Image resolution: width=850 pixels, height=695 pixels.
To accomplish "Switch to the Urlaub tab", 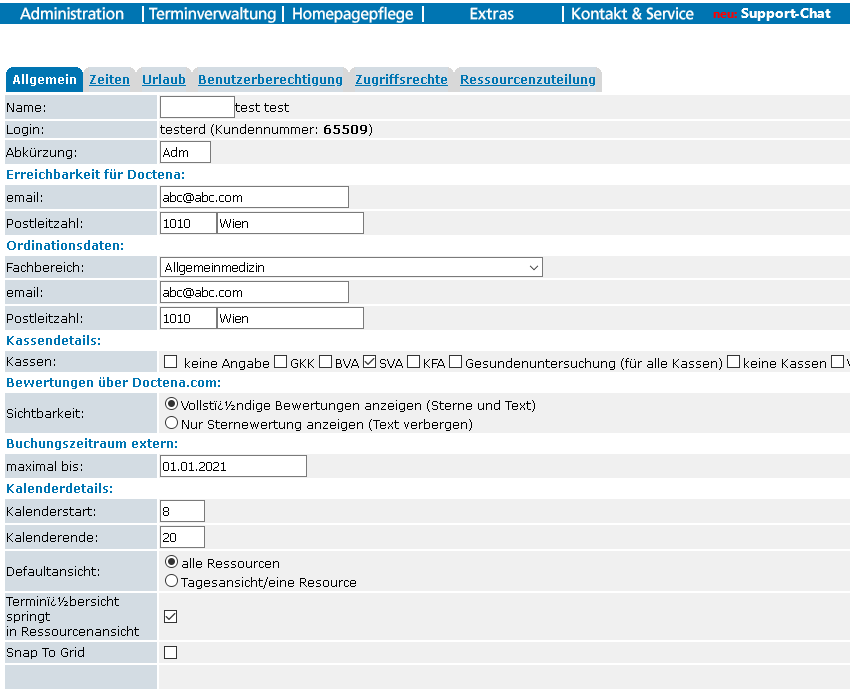I will [163, 80].
